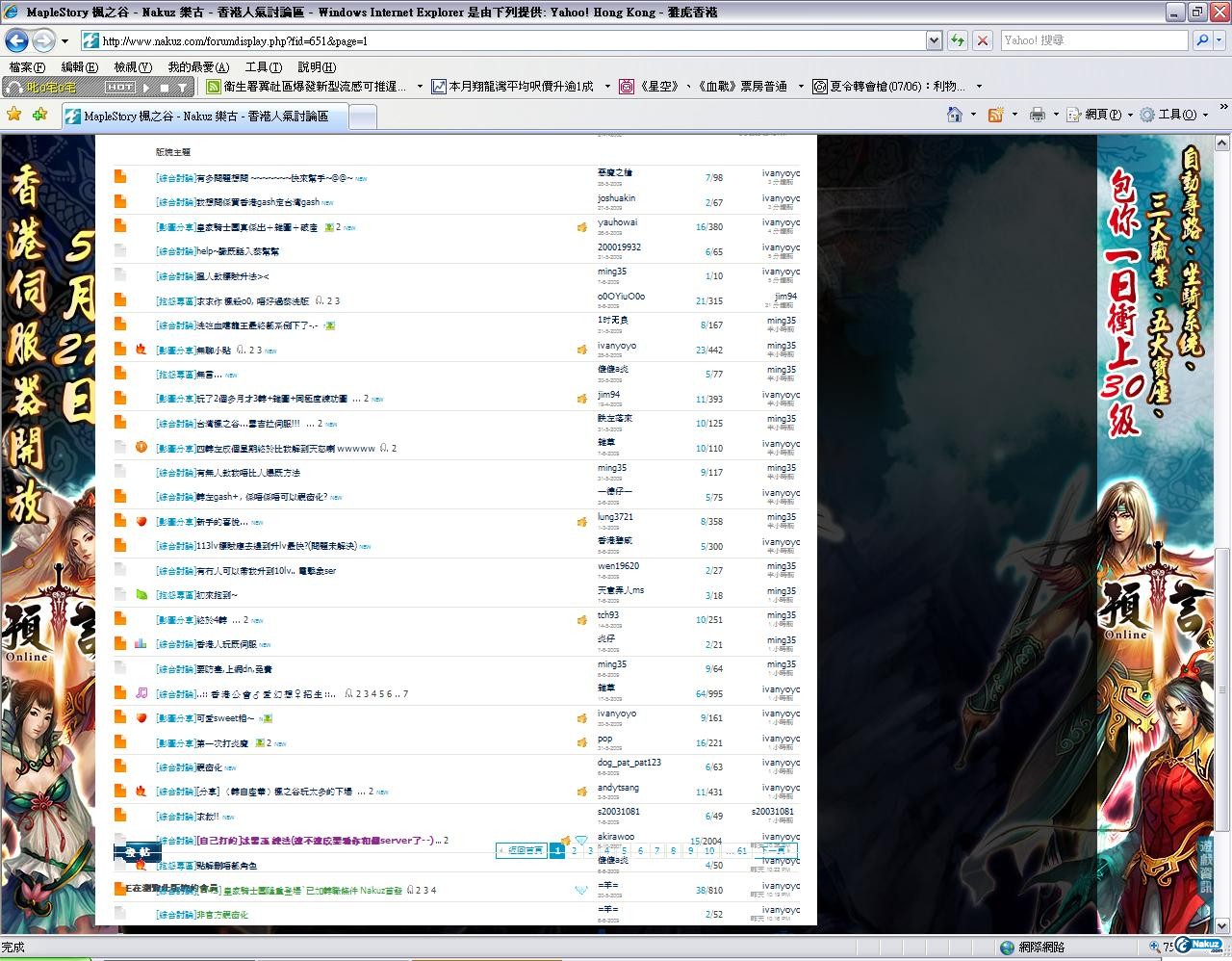Open the Home page icon in command bar
The image size is (1232, 961).
[955, 114]
